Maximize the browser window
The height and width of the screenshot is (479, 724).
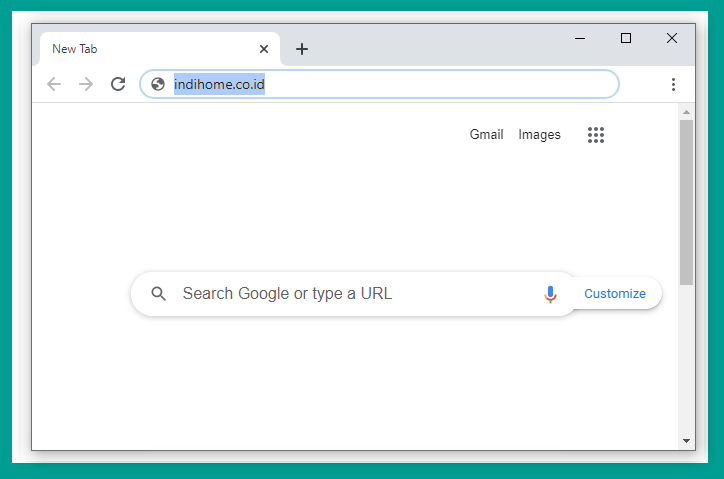coord(626,38)
